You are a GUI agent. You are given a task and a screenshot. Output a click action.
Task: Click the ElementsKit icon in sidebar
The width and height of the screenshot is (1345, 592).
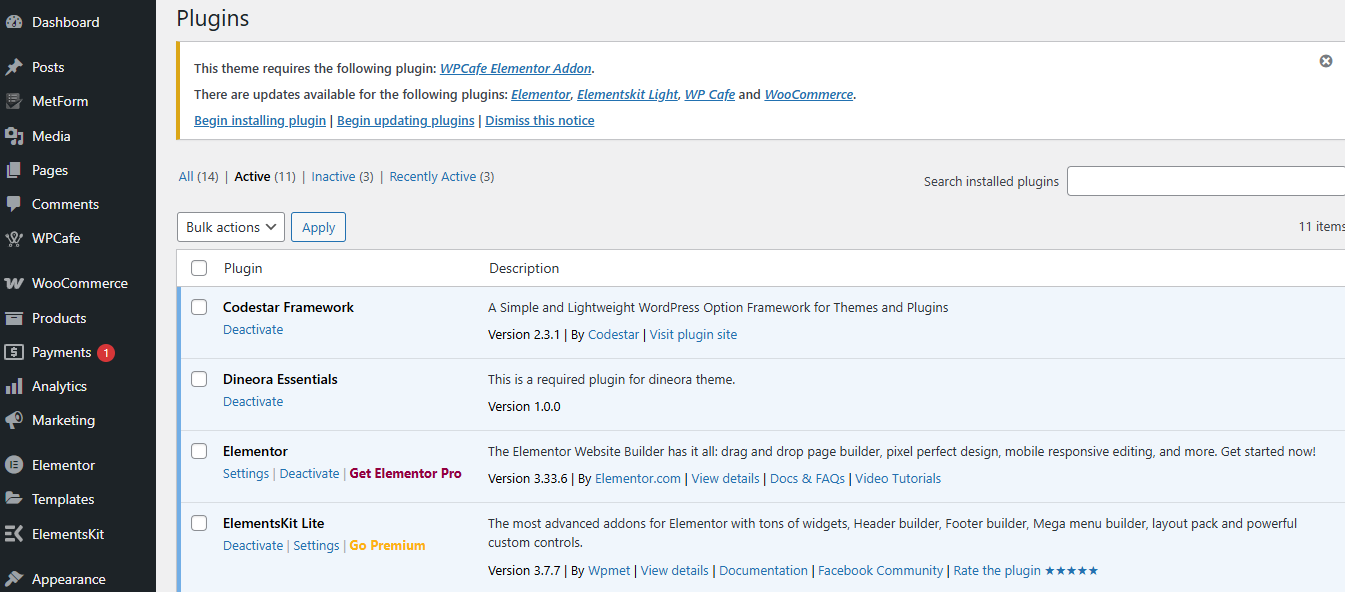pyautogui.click(x=14, y=534)
